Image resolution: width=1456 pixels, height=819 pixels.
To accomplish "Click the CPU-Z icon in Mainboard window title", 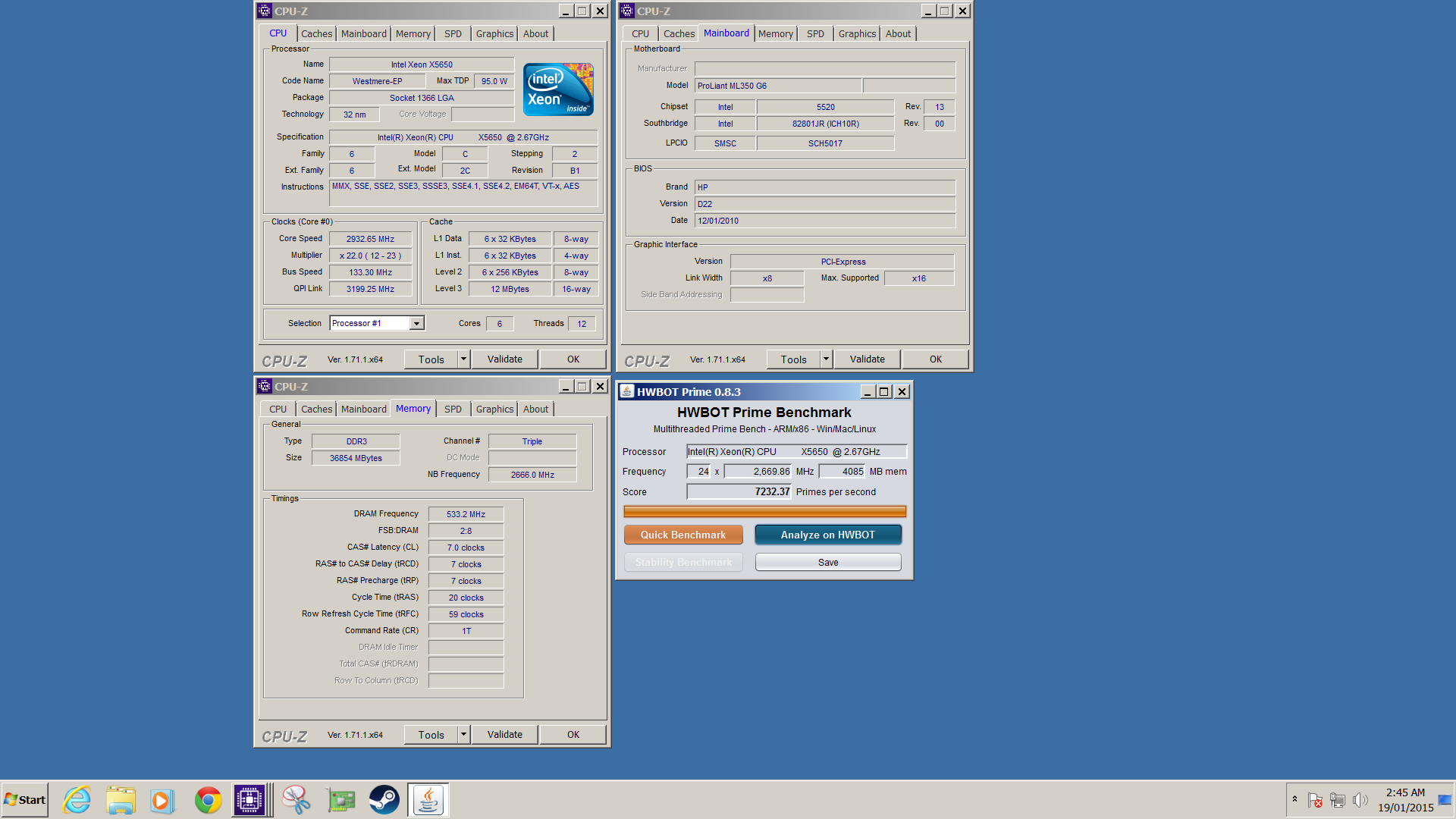I will (626, 11).
